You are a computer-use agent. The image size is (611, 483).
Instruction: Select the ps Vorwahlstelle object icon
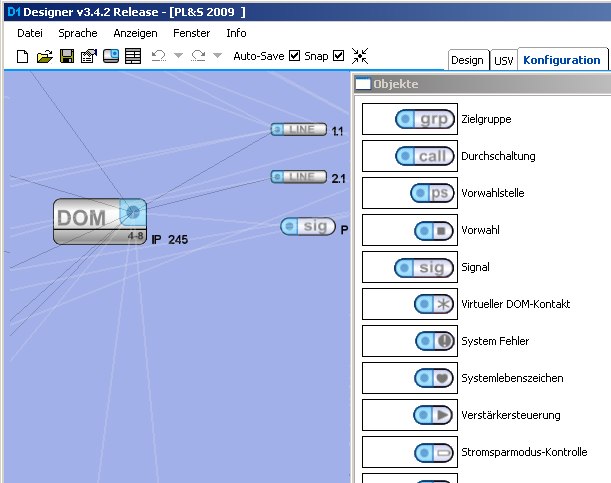pos(433,193)
